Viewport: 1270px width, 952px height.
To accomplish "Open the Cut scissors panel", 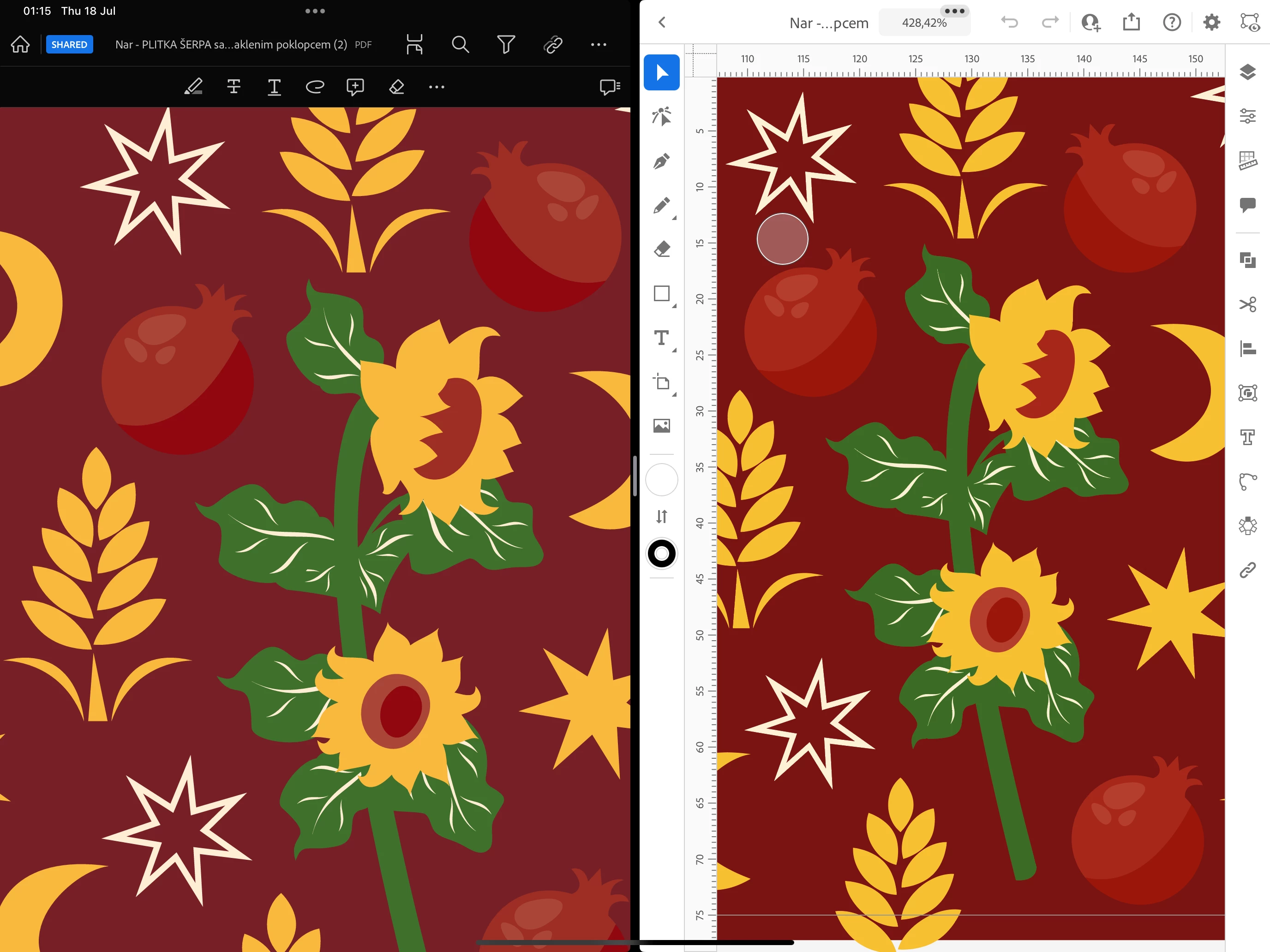I will point(1247,304).
